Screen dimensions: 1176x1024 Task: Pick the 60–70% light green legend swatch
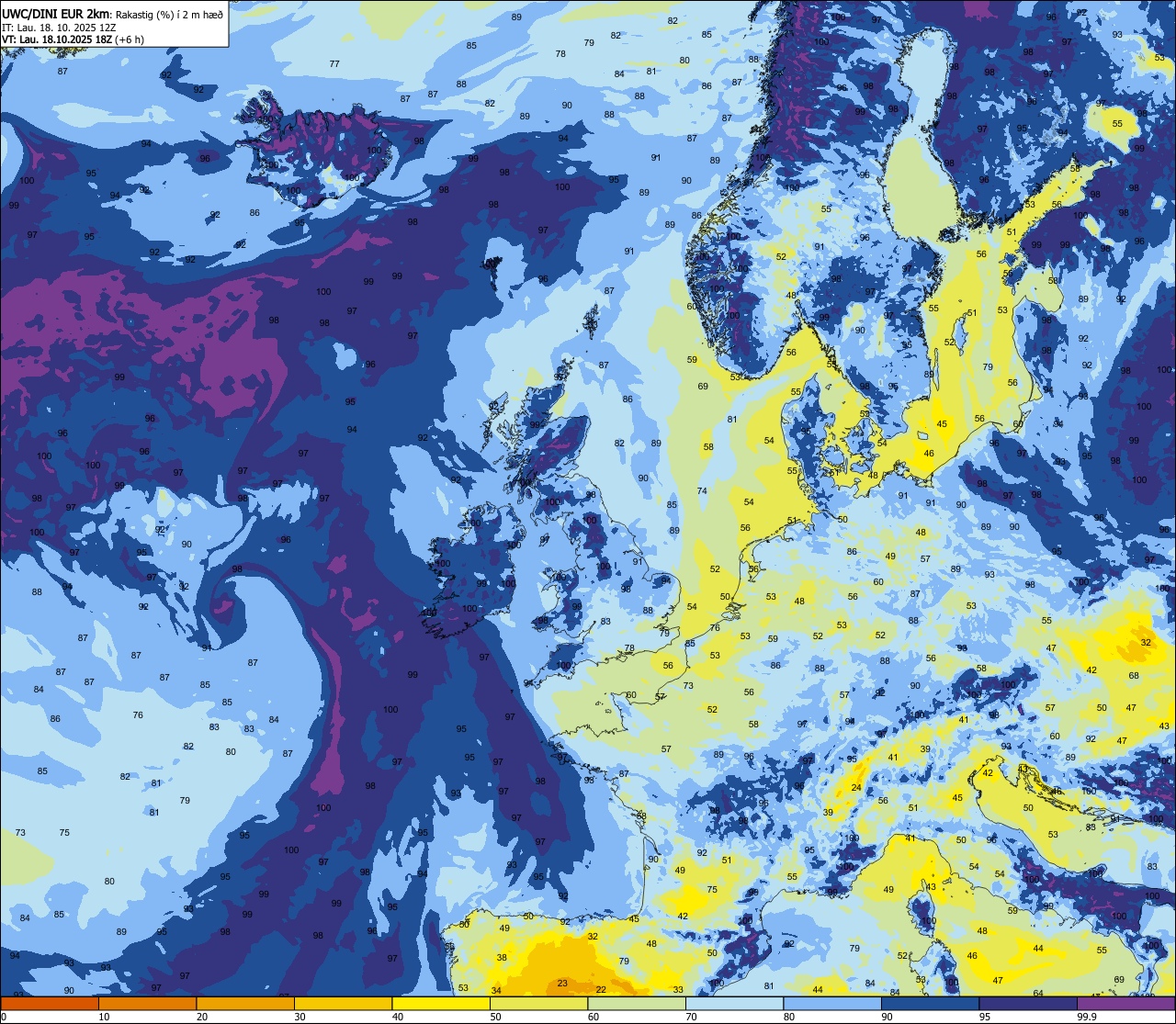[637, 1004]
